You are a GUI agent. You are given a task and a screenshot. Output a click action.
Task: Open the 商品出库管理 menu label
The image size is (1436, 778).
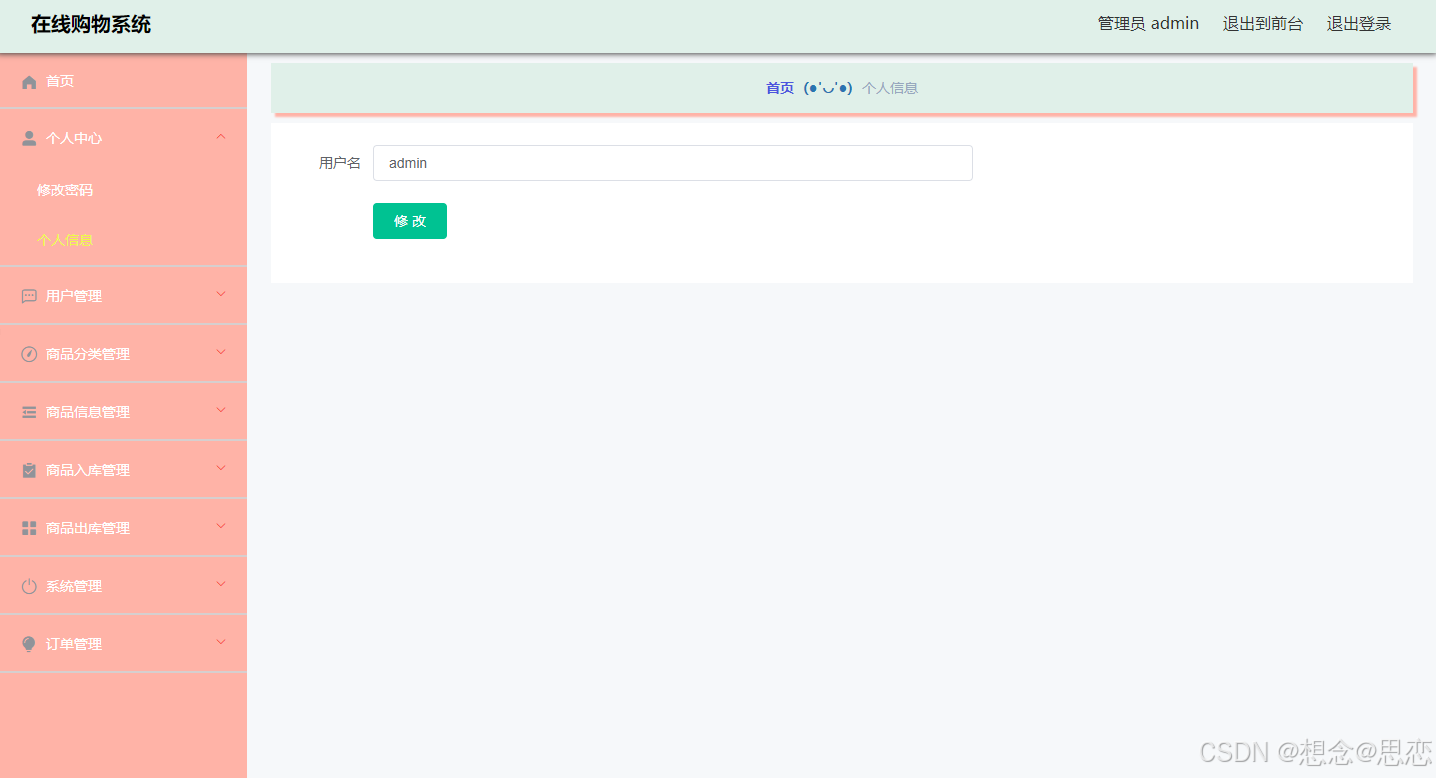(88, 528)
